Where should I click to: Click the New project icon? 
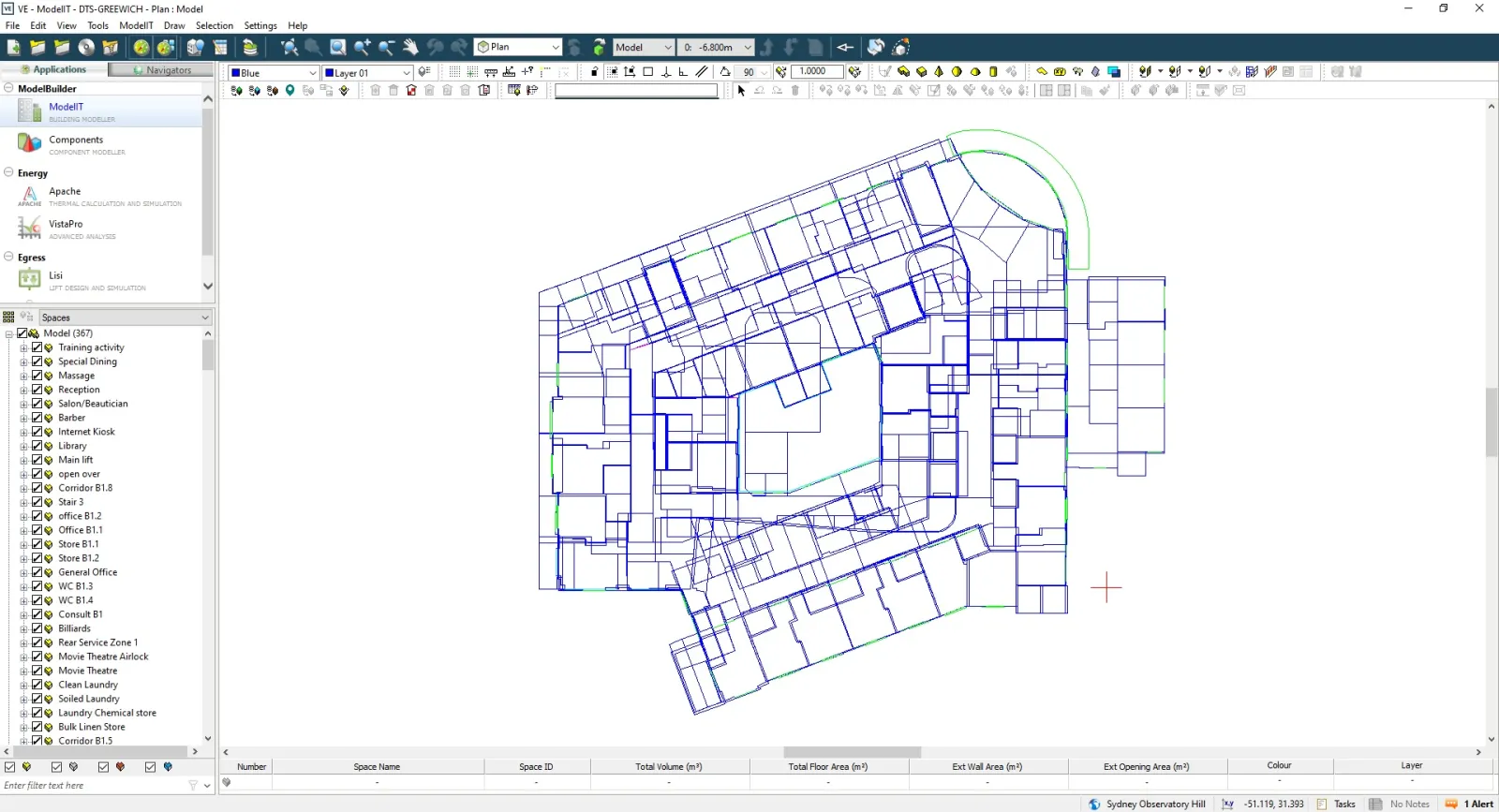click(x=13, y=47)
